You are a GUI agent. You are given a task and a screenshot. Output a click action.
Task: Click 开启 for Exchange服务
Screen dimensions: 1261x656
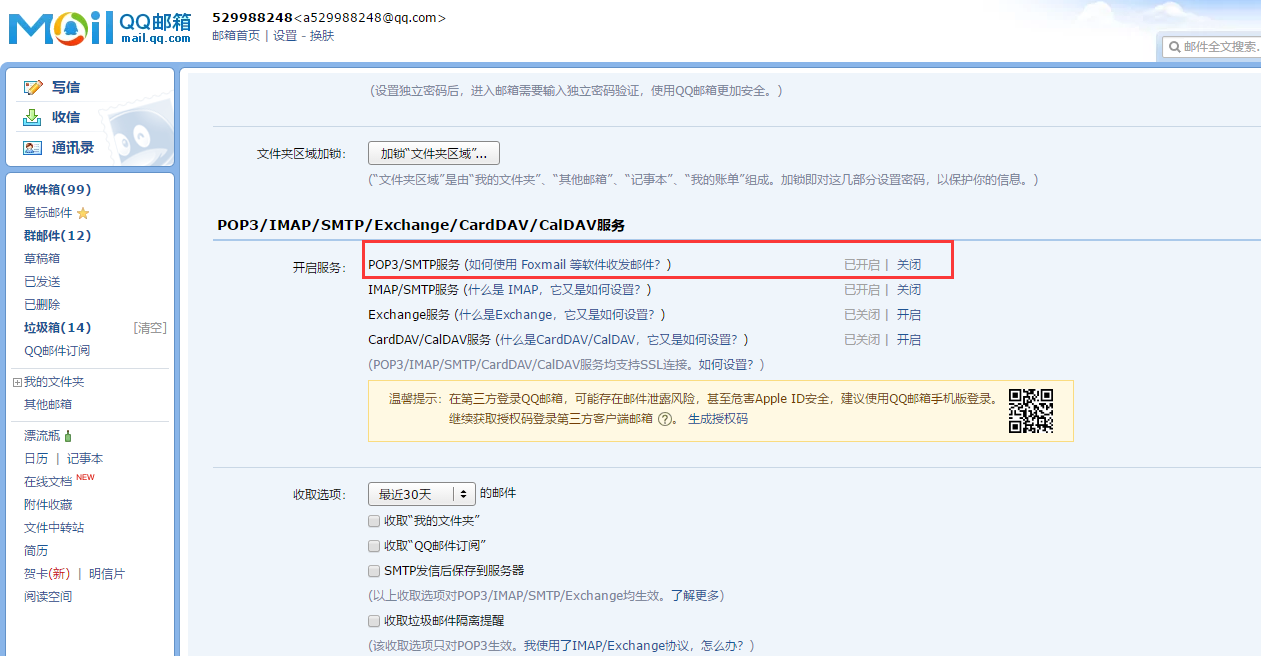908,315
